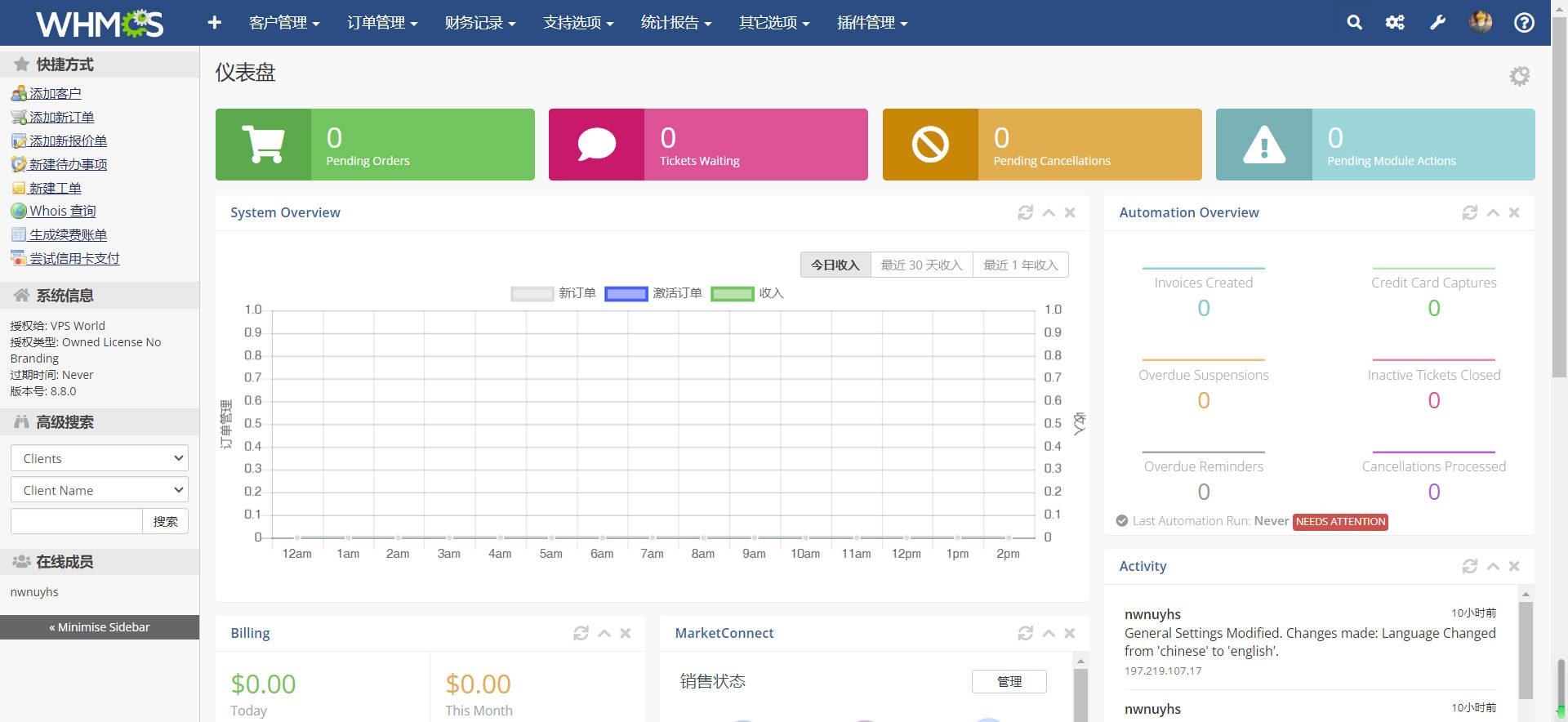Open the 统计报告 menu
Screen dimensions: 1568x722
click(676, 23)
